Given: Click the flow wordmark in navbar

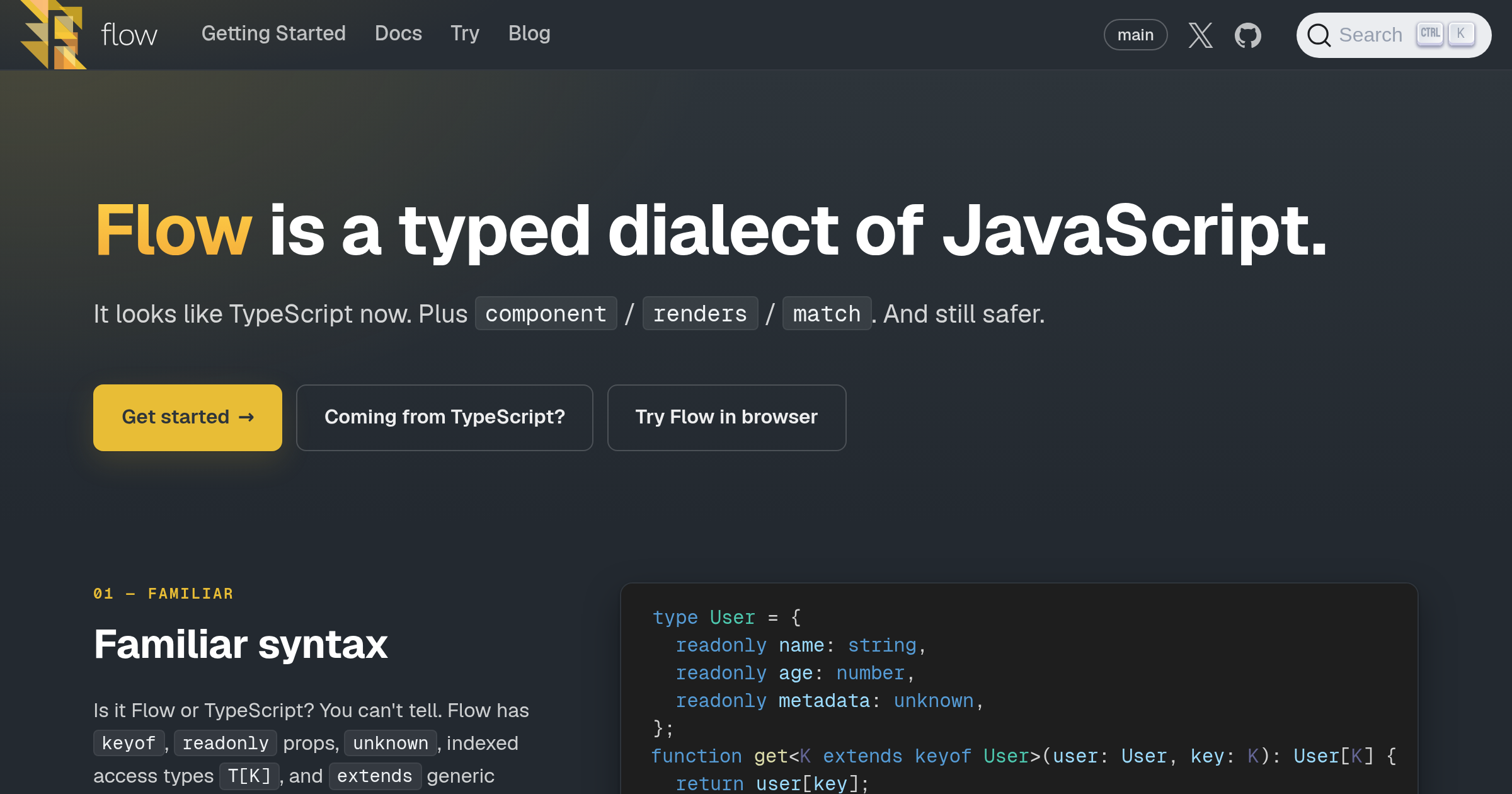Looking at the screenshot, I should click(129, 35).
